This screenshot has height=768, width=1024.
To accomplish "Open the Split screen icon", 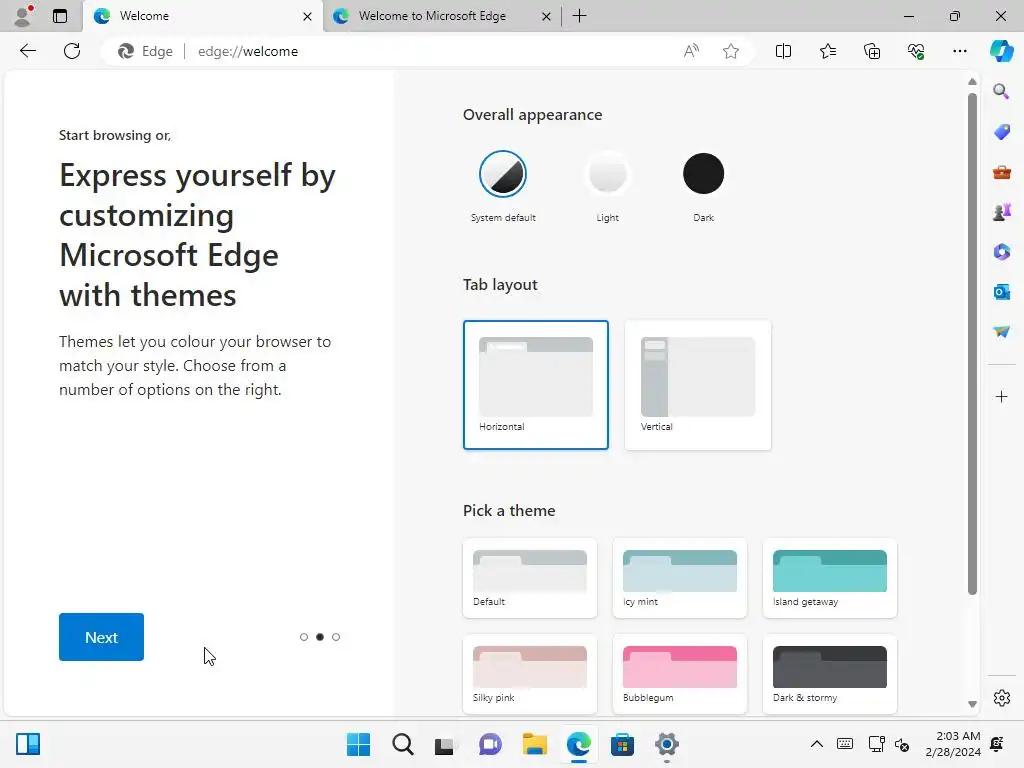I will tap(783, 51).
